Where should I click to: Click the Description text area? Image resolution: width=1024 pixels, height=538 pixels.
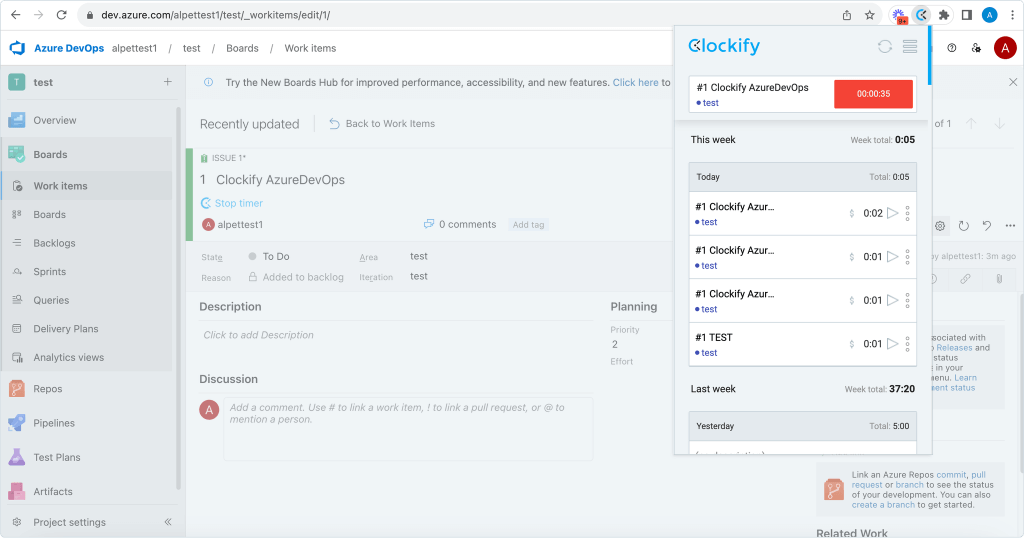396,335
